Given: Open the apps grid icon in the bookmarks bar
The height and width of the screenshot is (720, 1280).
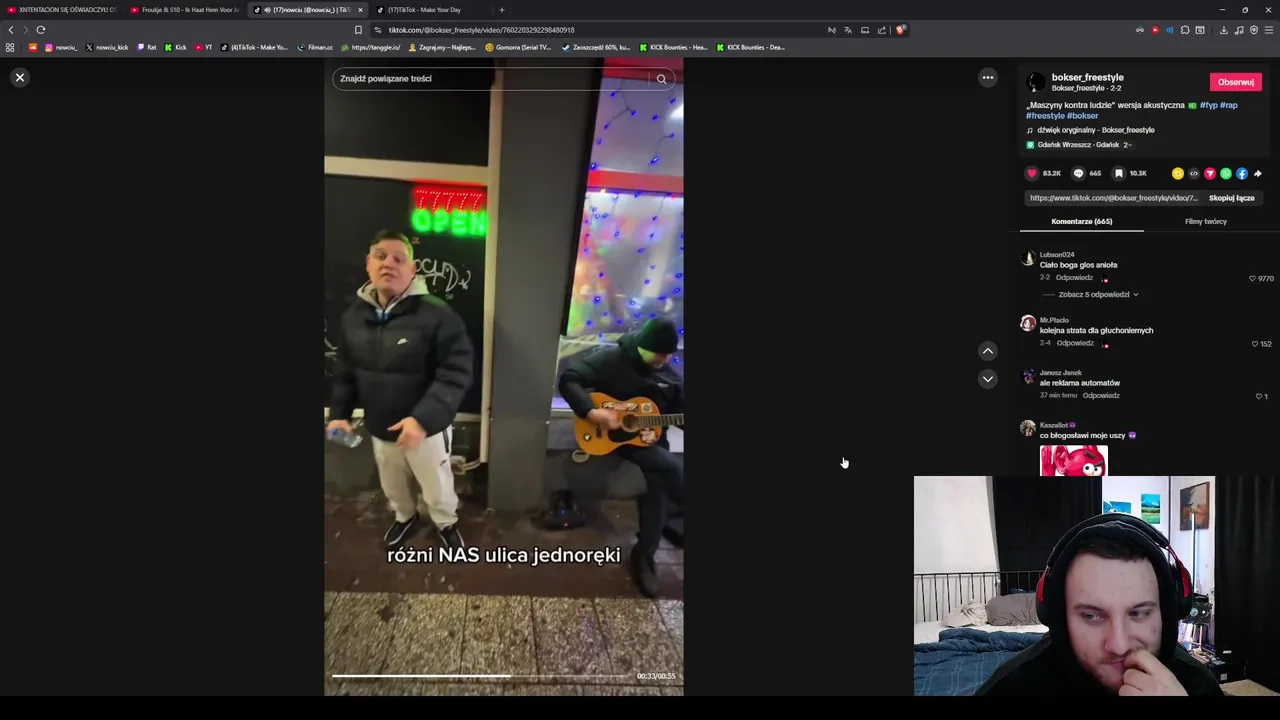Looking at the screenshot, I should point(10,47).
